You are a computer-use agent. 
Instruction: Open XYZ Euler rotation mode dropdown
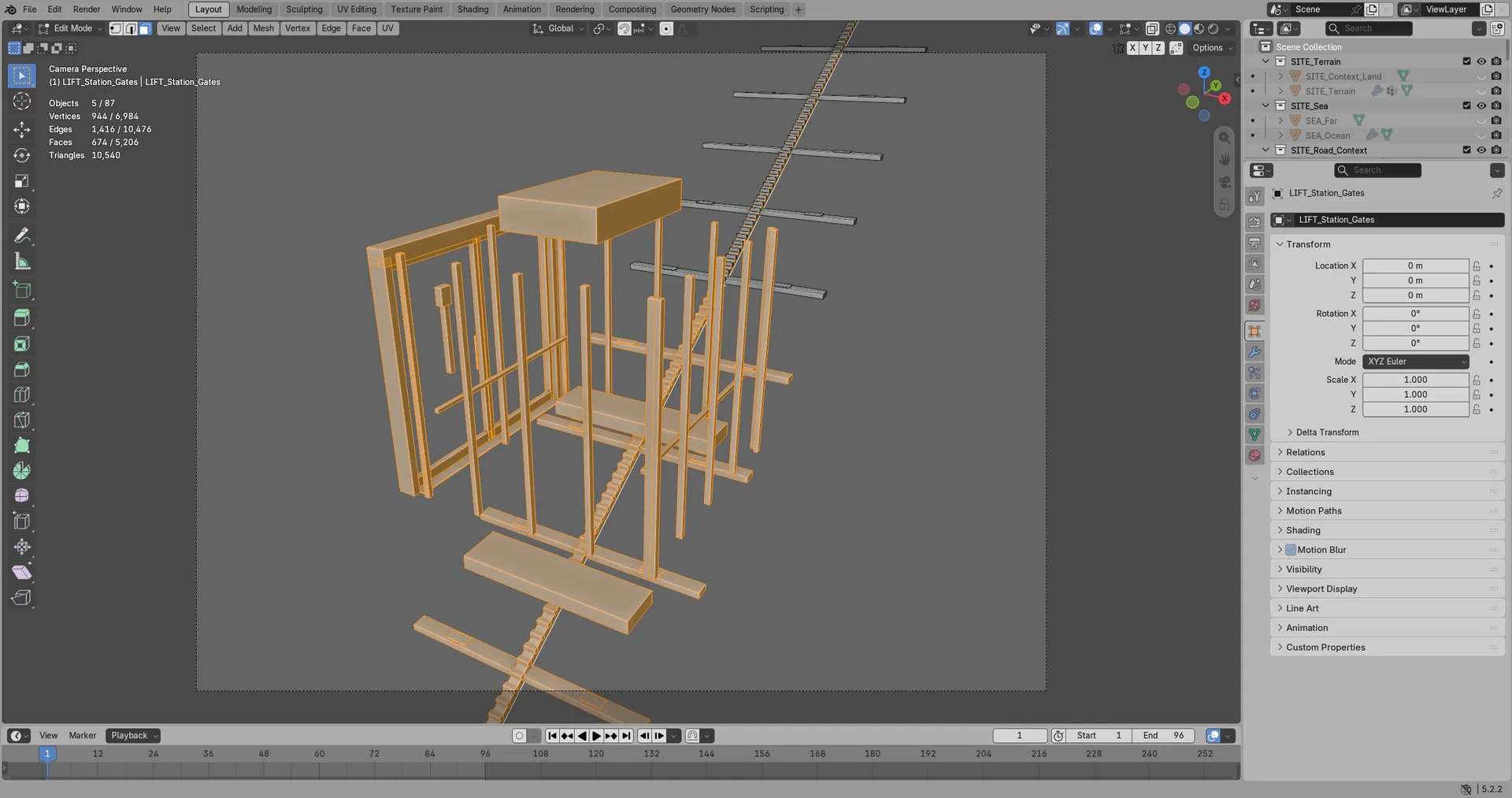1416,362
